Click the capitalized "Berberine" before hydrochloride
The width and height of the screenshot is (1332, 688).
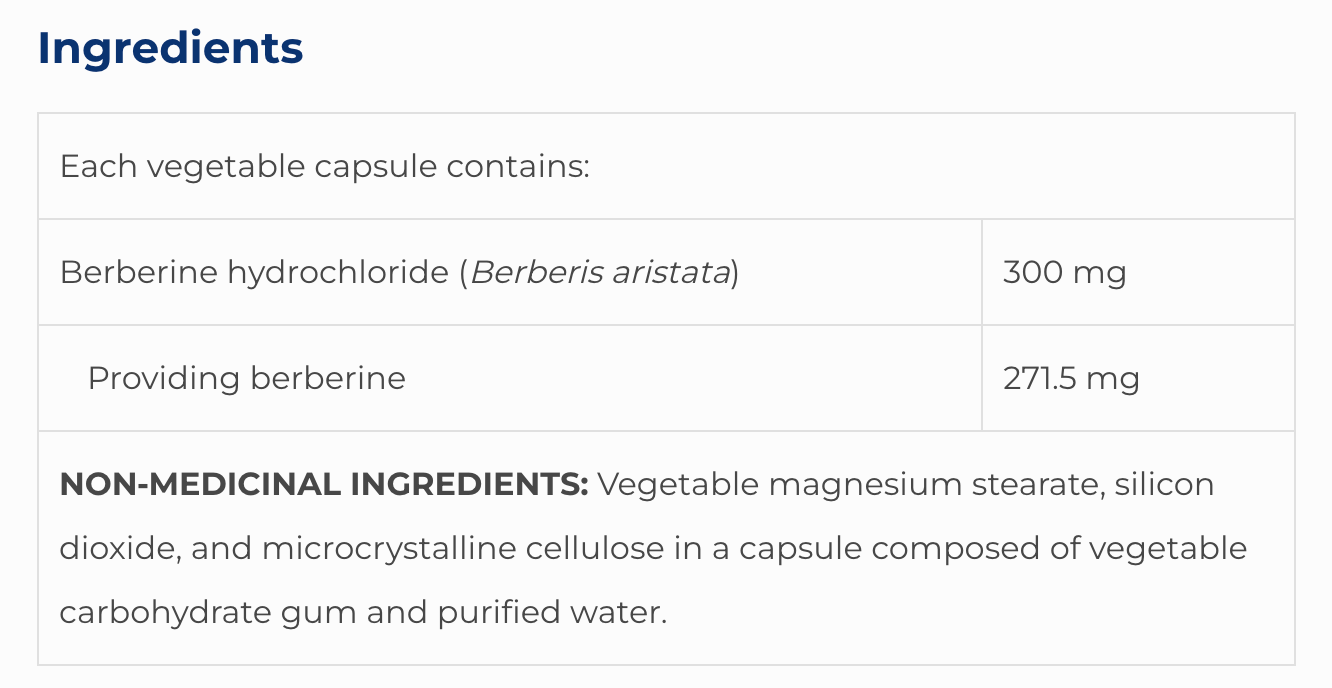click(138, 272)
